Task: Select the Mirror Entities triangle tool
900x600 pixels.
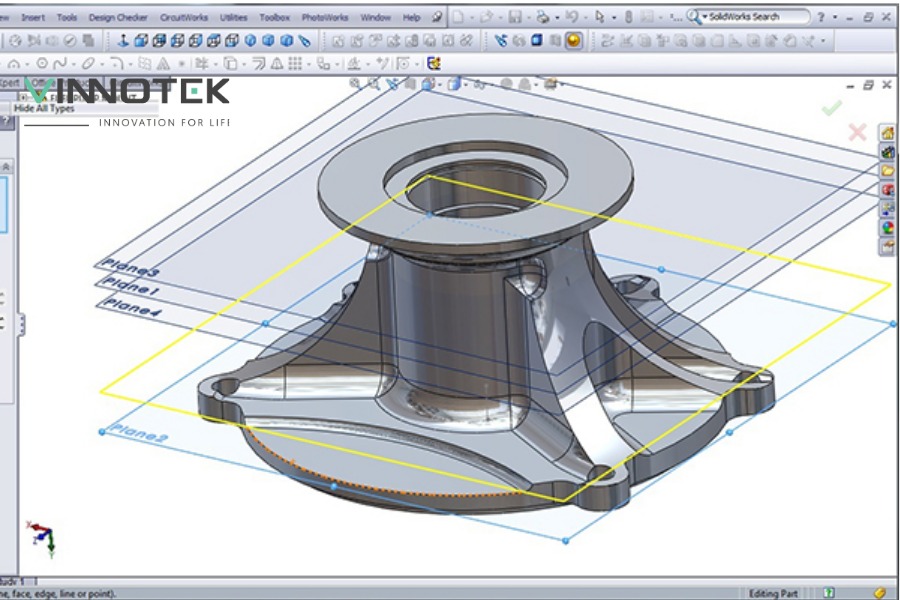Action: click(277, 63)
